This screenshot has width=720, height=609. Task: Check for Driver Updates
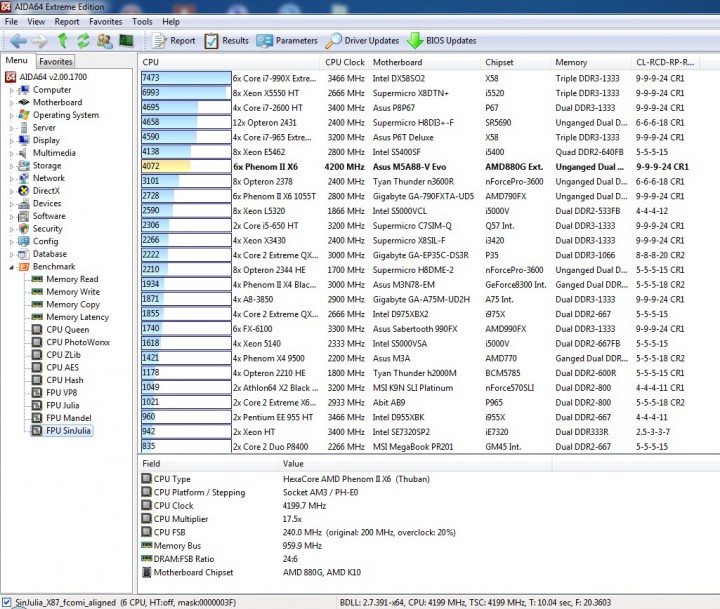[x=362, y=41]
